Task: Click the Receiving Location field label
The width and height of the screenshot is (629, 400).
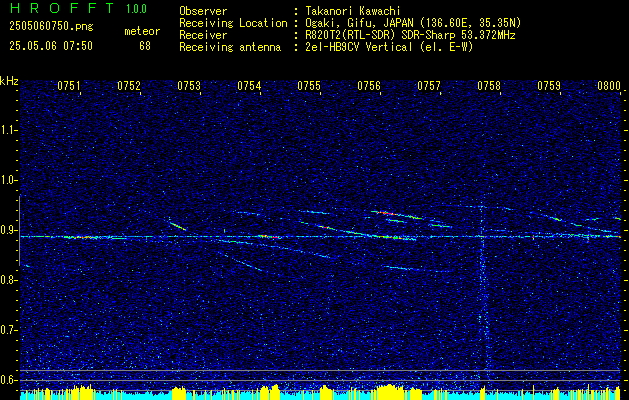Action: [233, 23]
